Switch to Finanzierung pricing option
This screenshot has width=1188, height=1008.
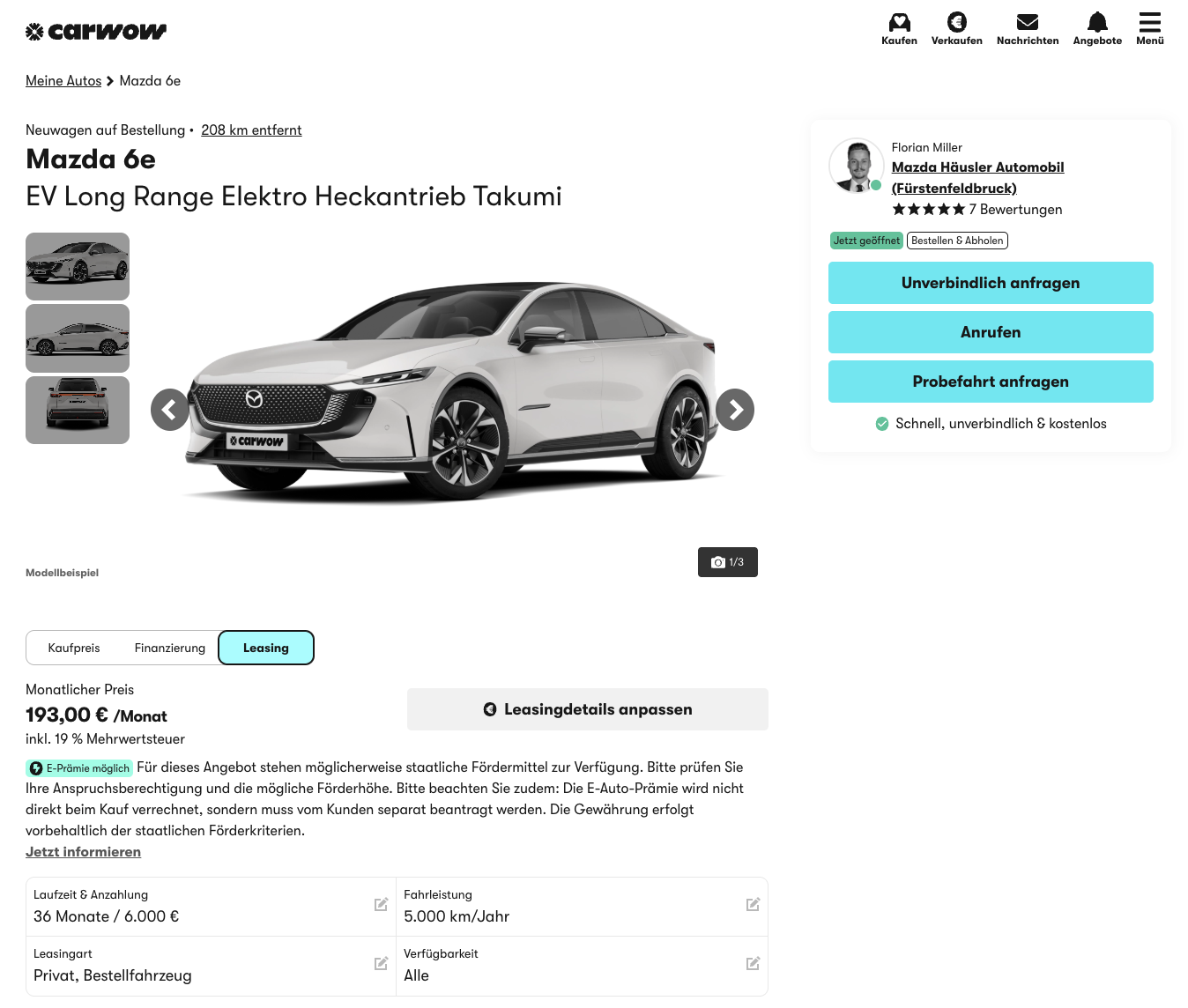170,649
